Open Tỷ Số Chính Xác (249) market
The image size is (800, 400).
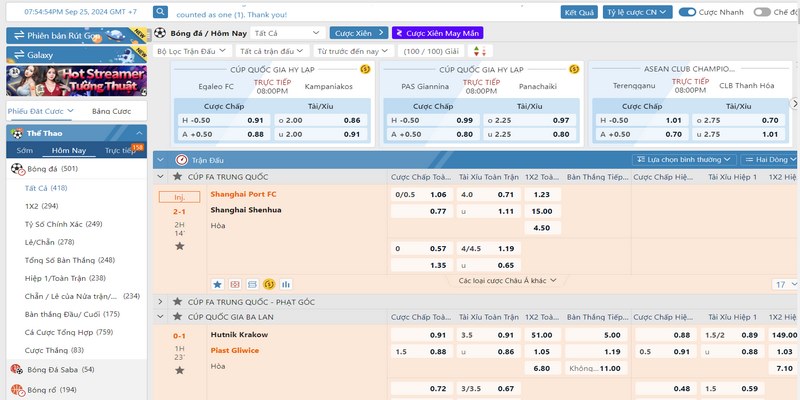63,224
